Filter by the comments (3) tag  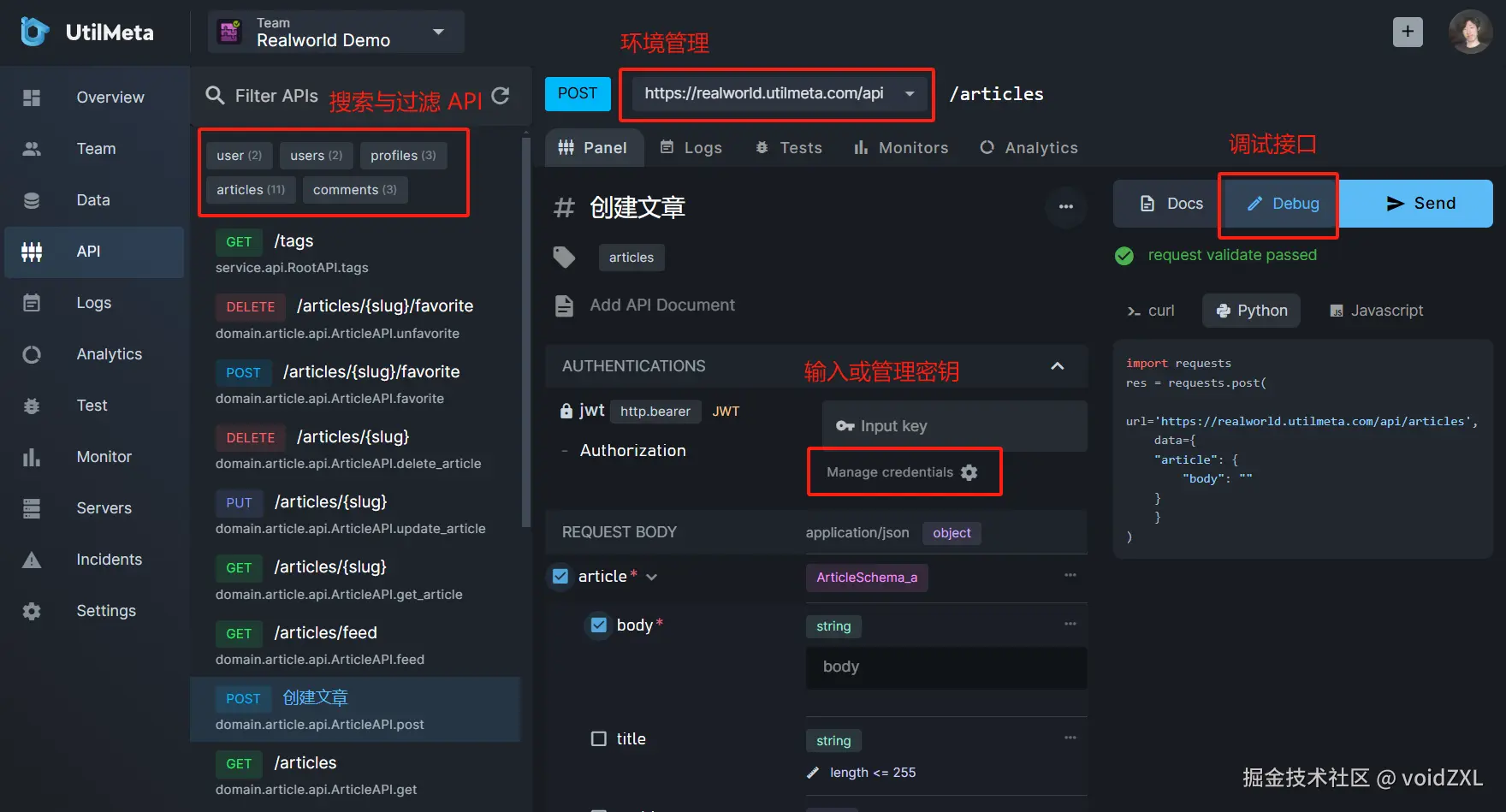(x=355, y=190)
